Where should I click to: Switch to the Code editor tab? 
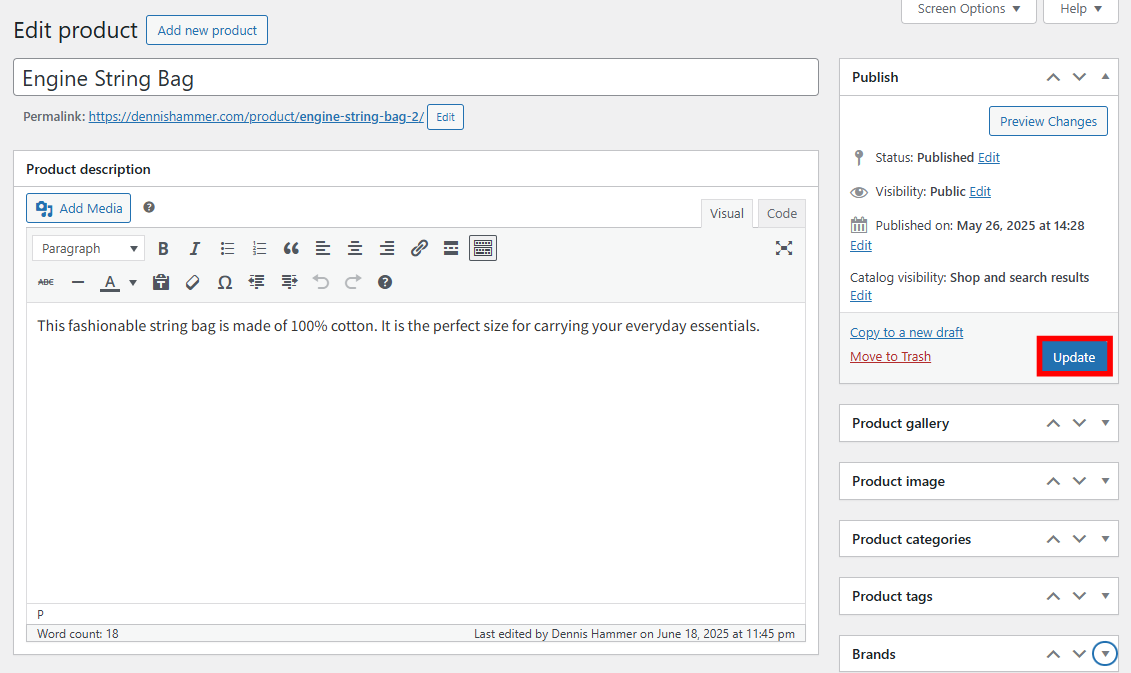781,213
